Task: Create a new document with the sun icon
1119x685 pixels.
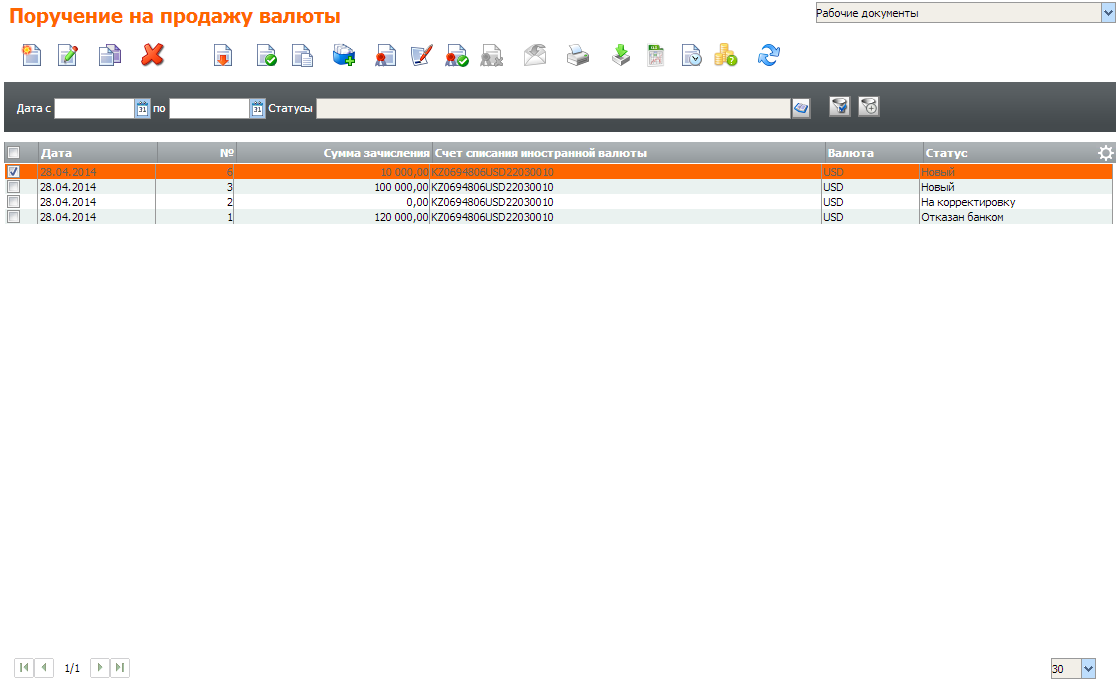Action: pos(31,55)
